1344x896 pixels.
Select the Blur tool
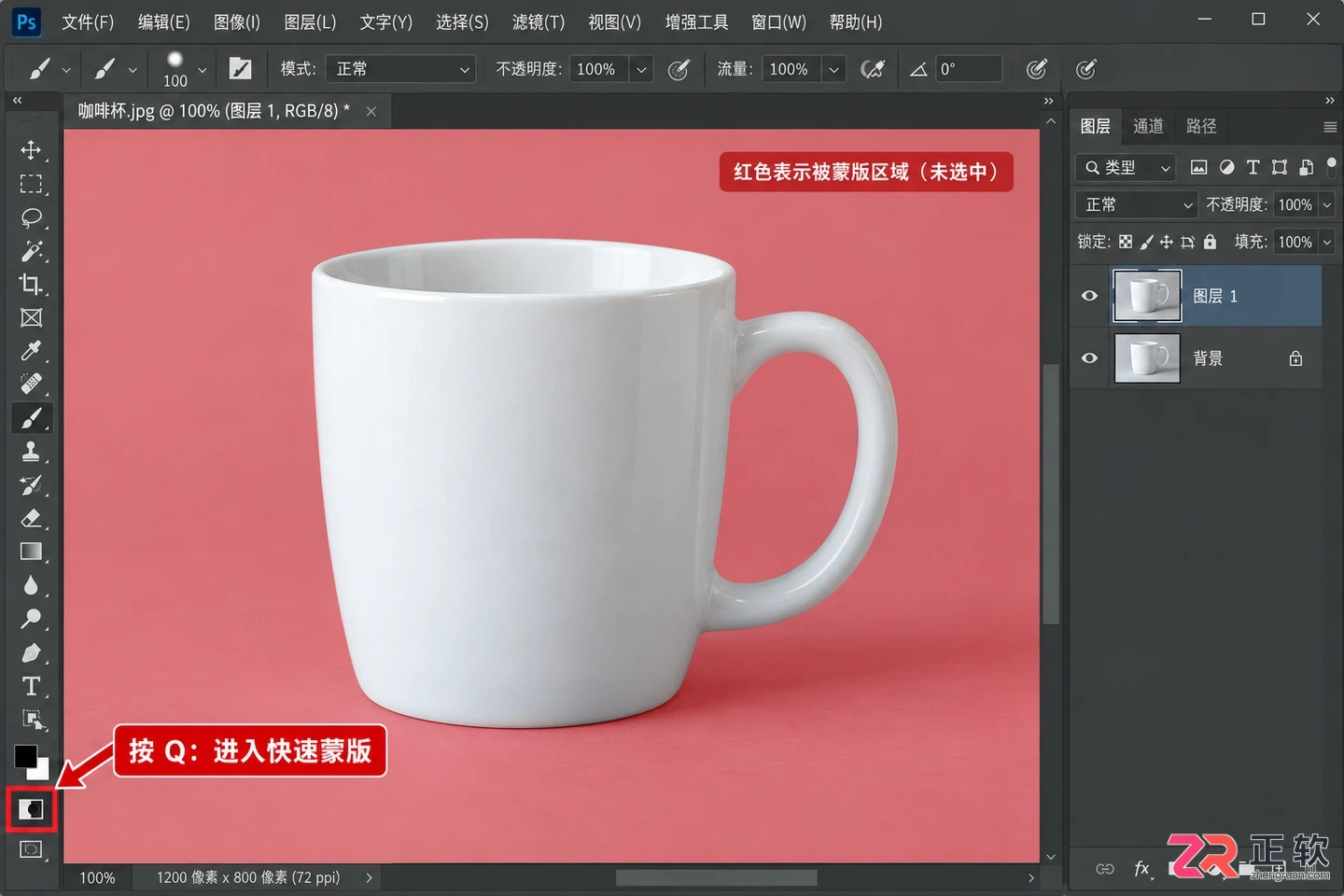click(x=31, y=585)
